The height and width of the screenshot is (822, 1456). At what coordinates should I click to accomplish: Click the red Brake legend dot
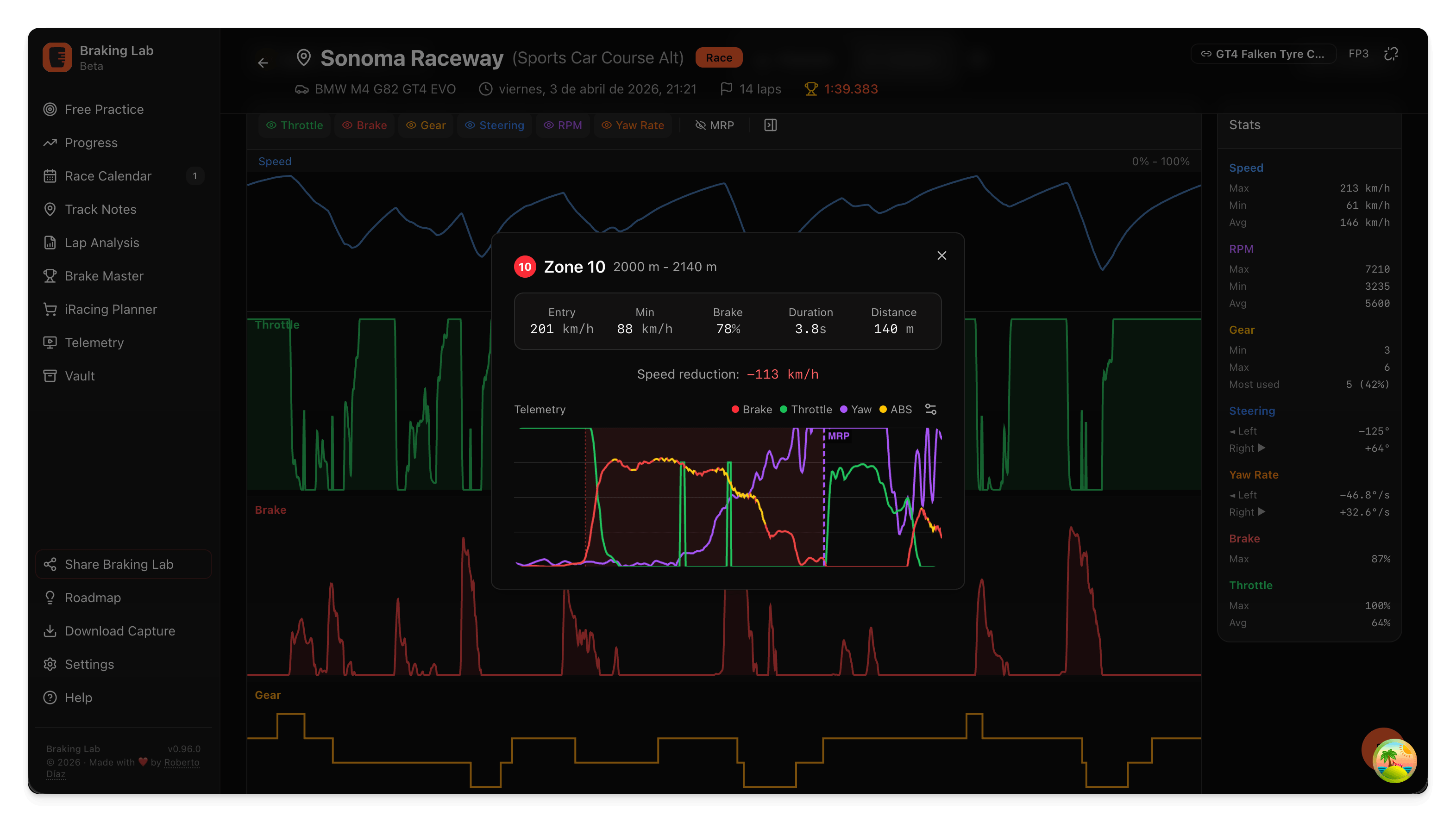click(735, 409)
